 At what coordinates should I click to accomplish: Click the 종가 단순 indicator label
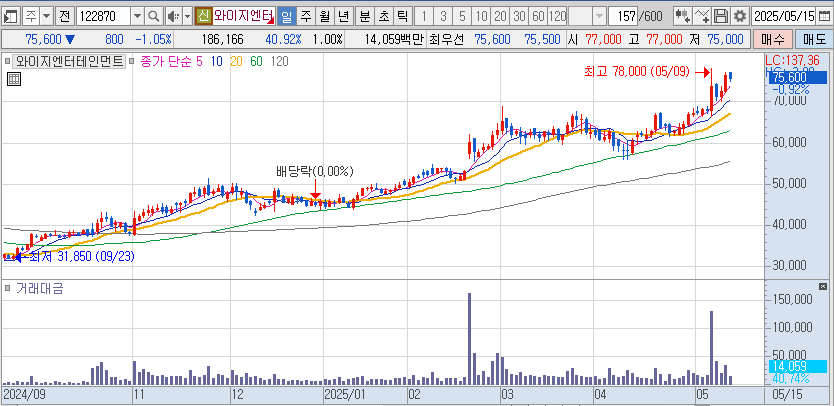click(165, 62)
